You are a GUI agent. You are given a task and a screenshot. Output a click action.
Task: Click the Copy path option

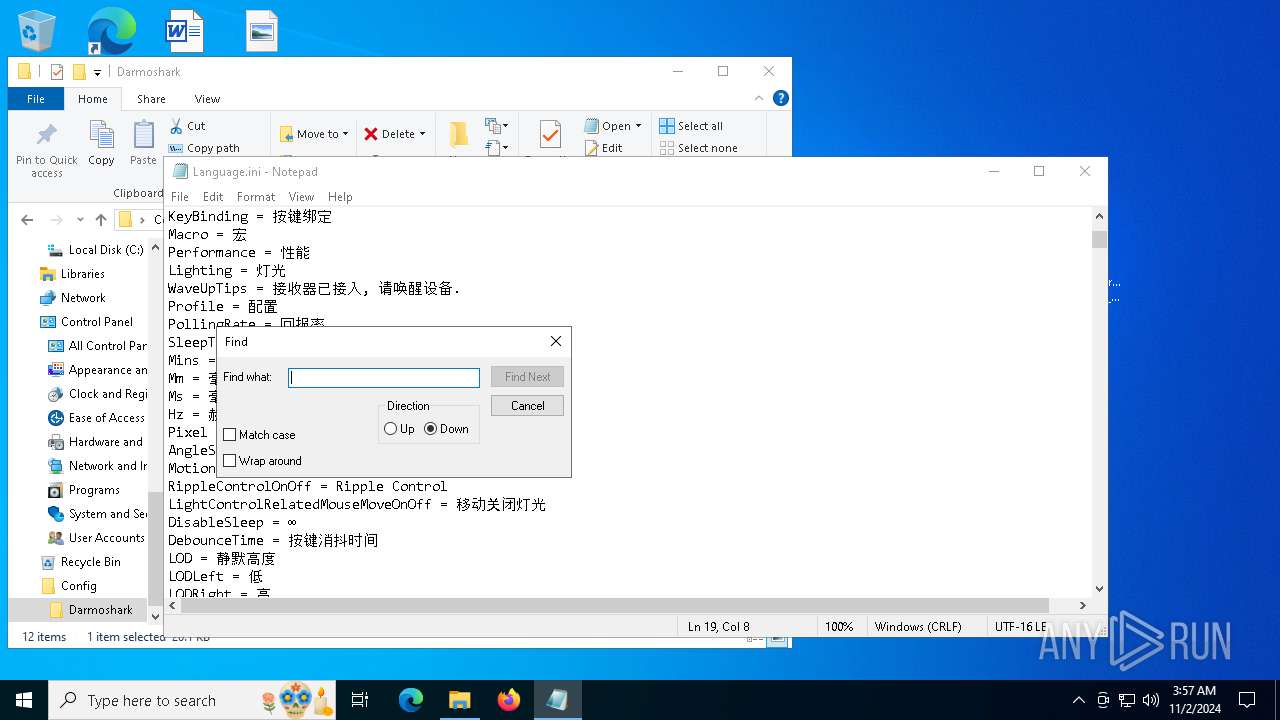204,148
